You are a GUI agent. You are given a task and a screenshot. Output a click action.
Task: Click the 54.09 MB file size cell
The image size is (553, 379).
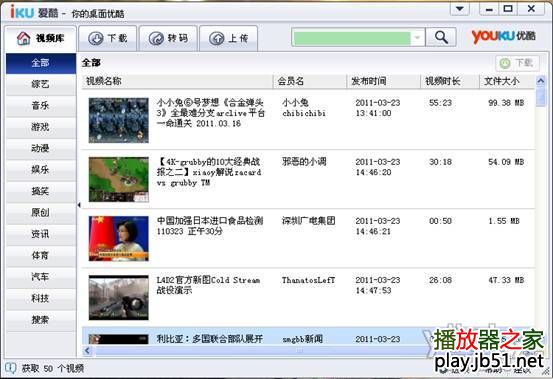click(x=506, y=162)
